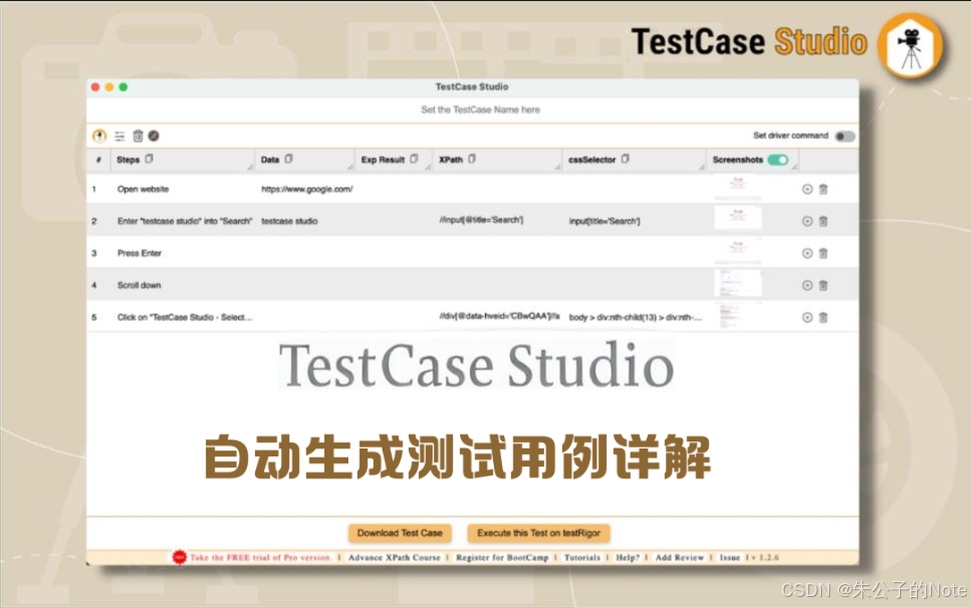Click the red icon before 'Take the FREE trial'
Screen dimensions: 971x608
(179, 557)
